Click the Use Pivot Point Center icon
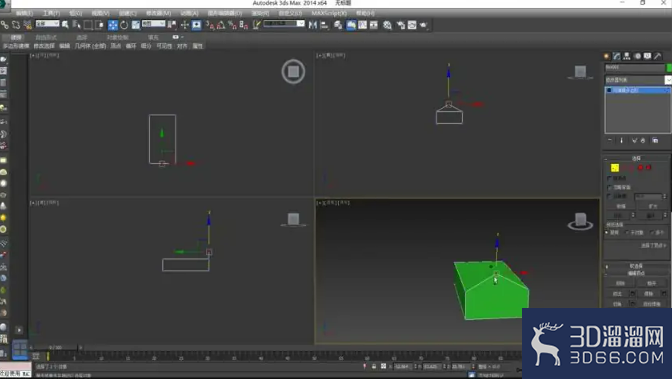672x379 pixels. coord(172,25)
